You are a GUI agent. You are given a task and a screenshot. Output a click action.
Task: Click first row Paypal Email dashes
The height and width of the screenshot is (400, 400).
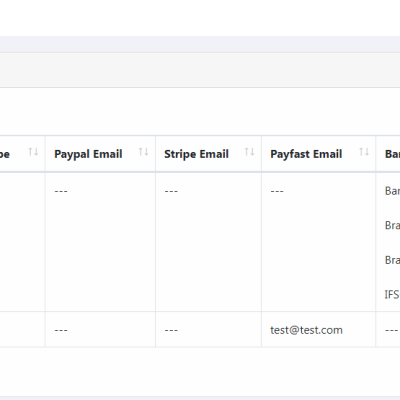coord(61,191)
